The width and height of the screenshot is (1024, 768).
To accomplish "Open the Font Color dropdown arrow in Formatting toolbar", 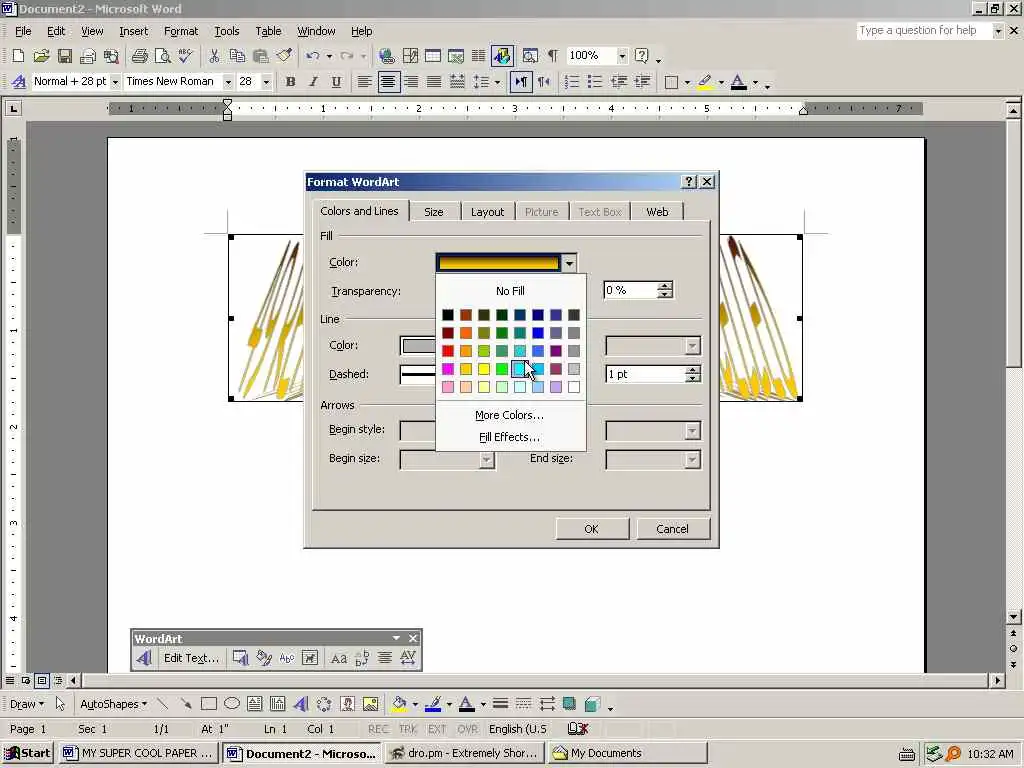I will [x=756, y=82].
